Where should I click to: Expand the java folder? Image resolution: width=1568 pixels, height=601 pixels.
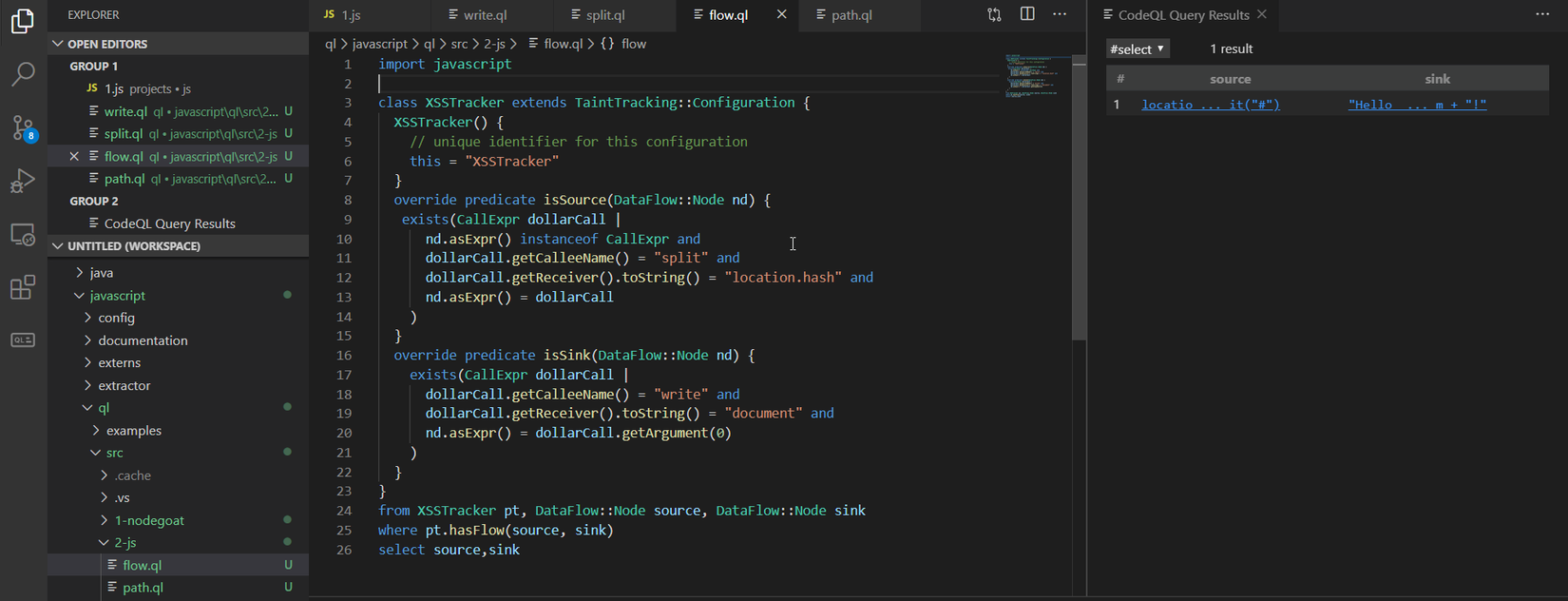pyautogui.click(x=101, y=273)
